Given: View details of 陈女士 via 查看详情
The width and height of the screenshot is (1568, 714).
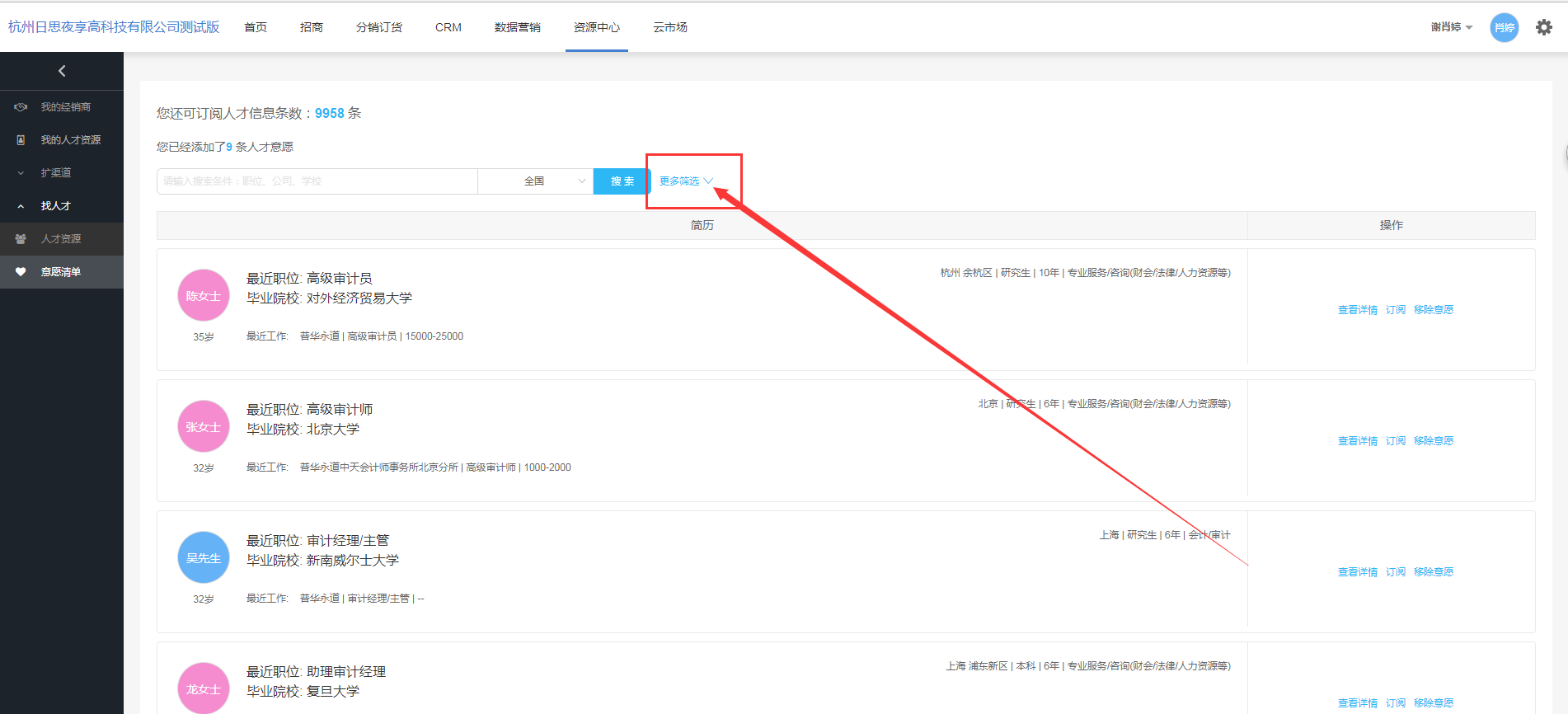Looking at the screenshot, I should (1357, 310).
